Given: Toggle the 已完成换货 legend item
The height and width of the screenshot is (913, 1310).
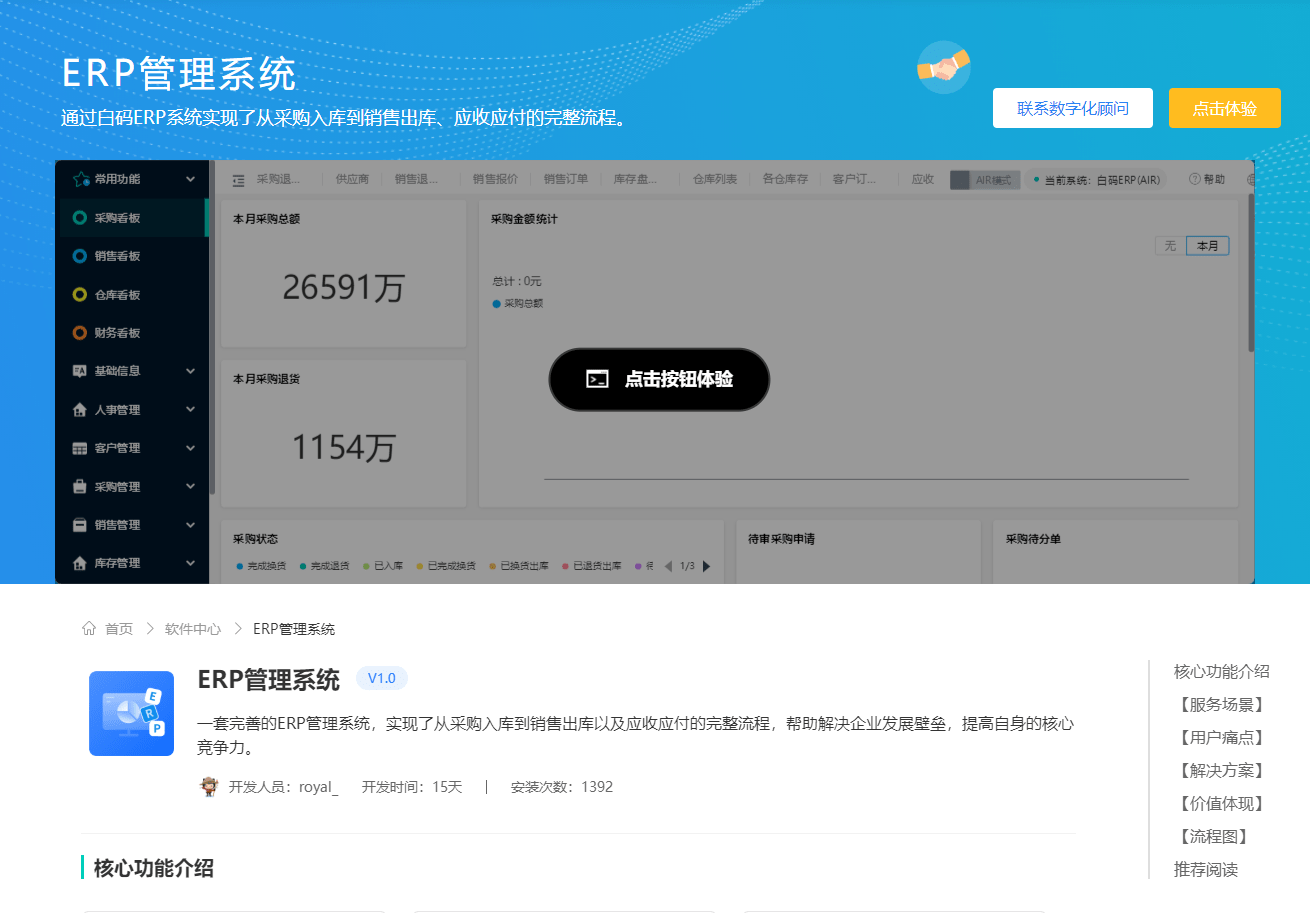Looking at the screenshot, I should (446, 566).
